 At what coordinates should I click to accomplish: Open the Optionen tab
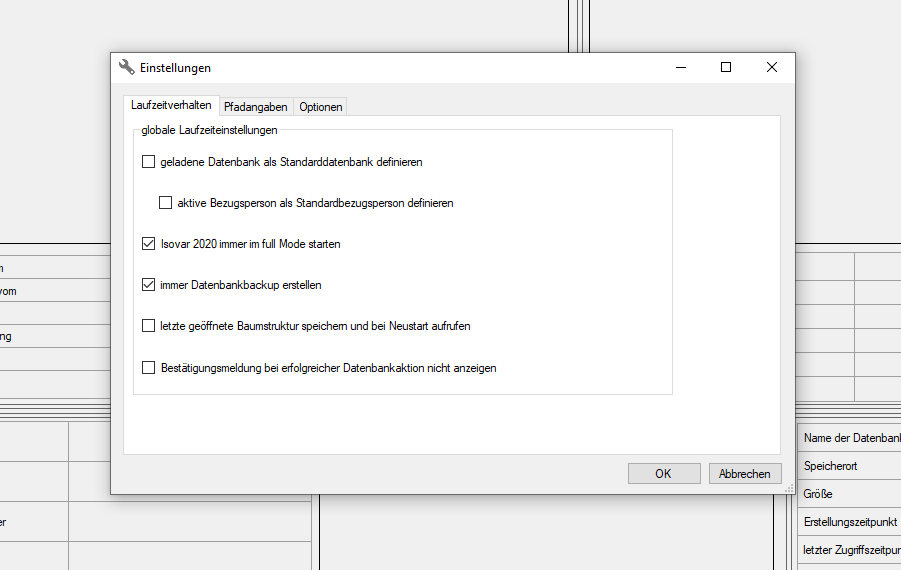click(x=321, y=107)
